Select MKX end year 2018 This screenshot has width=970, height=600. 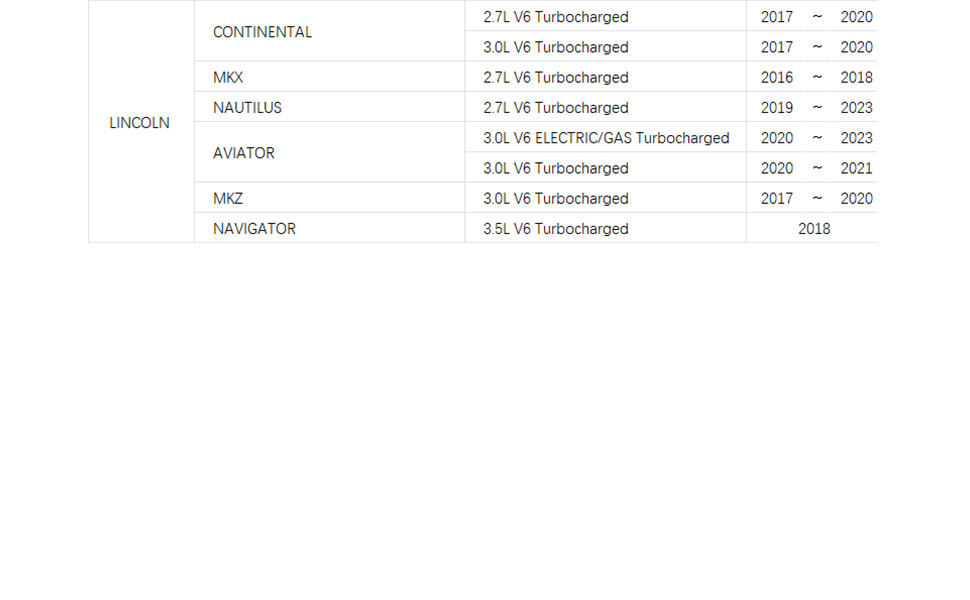[x=856, y=77]
